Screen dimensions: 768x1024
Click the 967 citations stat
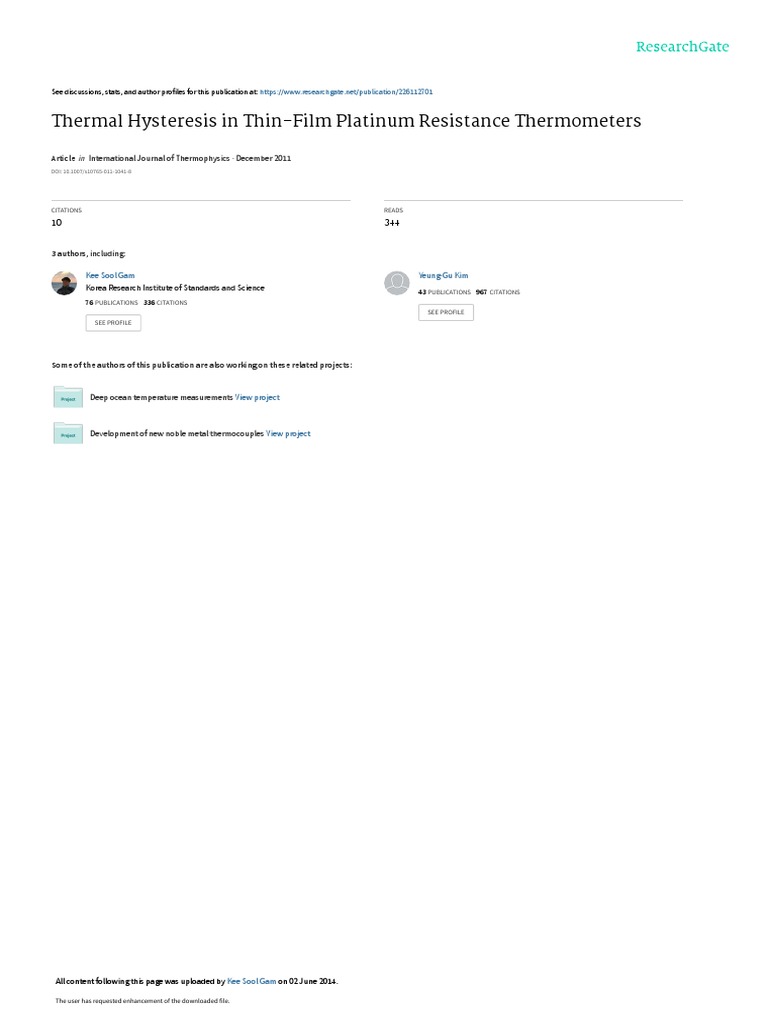(x=498, y=293)
